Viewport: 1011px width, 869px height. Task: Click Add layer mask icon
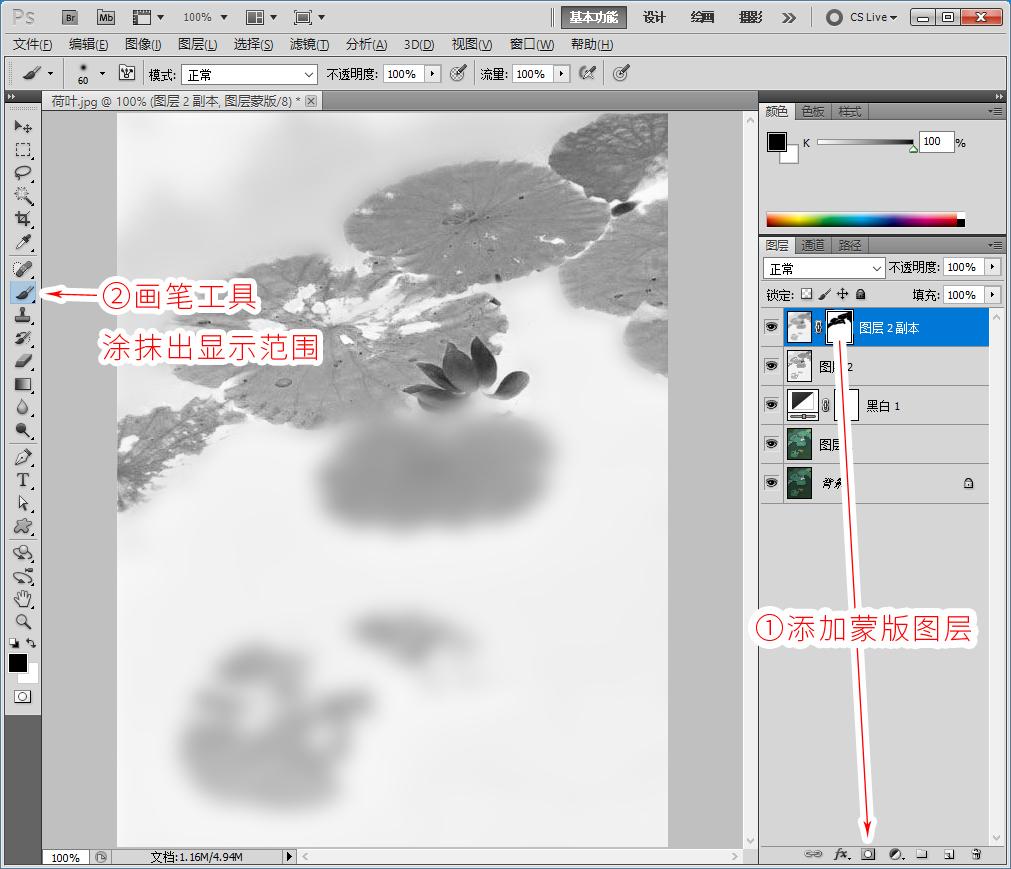[x=868, y=854]
